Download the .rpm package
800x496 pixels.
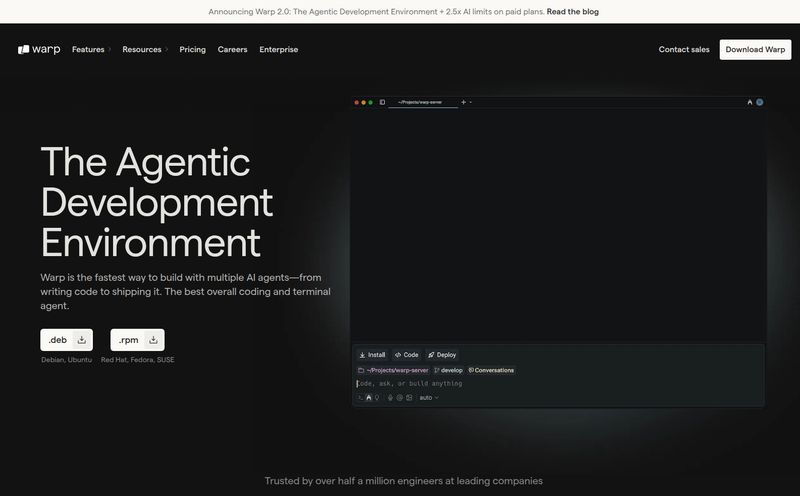pos(137,340)
